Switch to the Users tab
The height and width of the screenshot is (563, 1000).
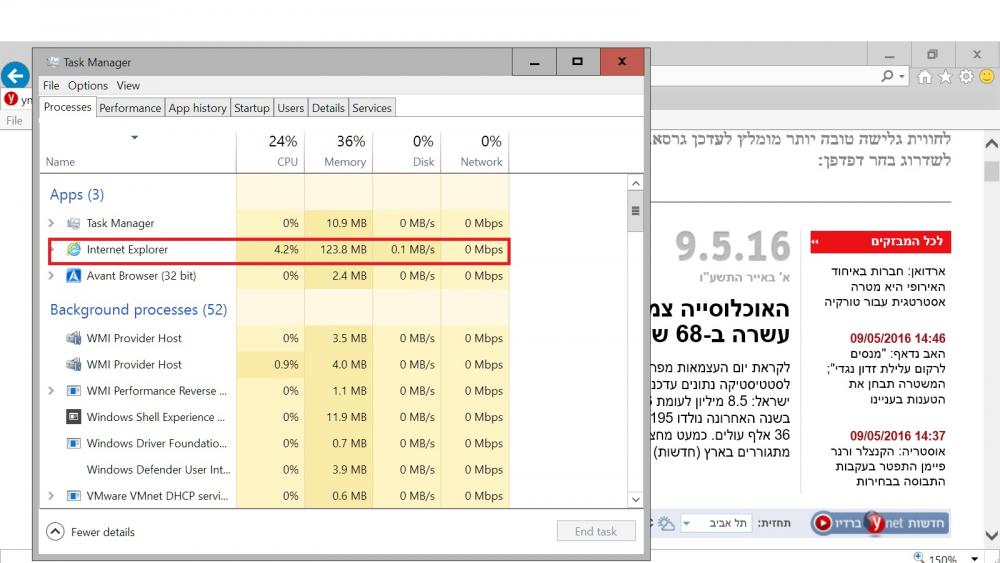point(291,108)
